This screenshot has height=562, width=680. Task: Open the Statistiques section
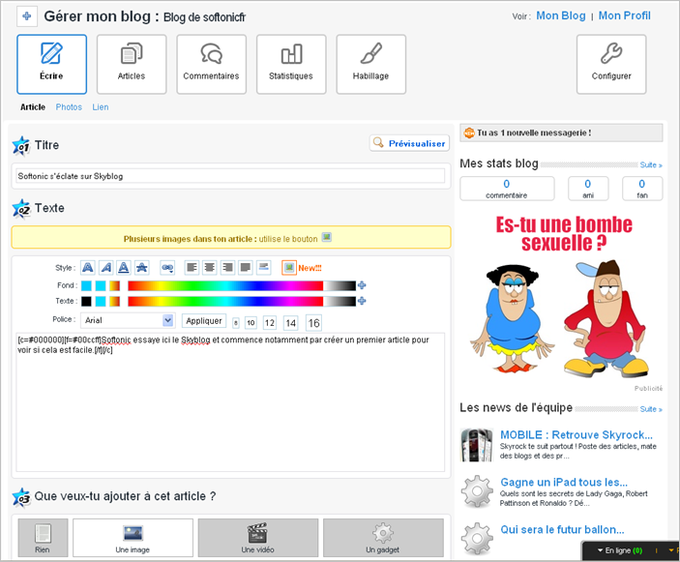pyautogui.click(x=291, y=64)
